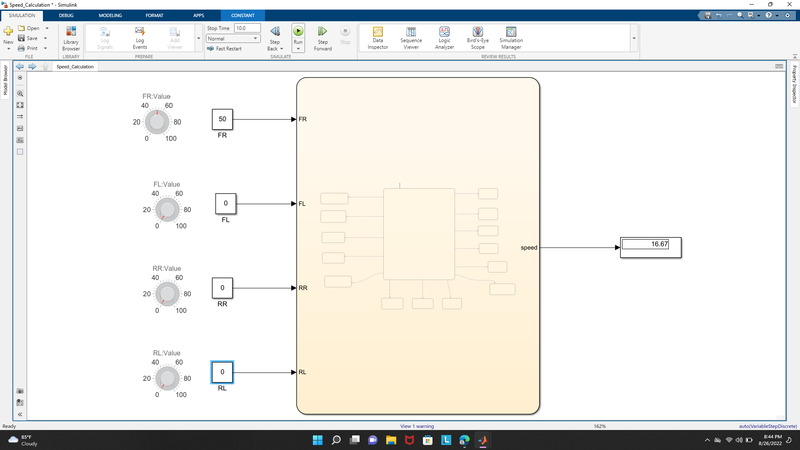Expand the Prepare gallery arrow
Screen dimensions: 800x450
click(198, 38)
